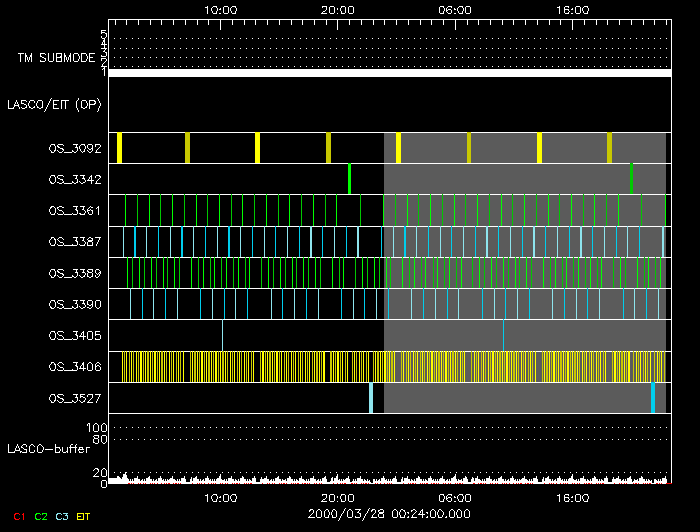Click the OS_3527 row label
Image resolution: width=700 pixels, height=532 pixels.
[75, 398]
